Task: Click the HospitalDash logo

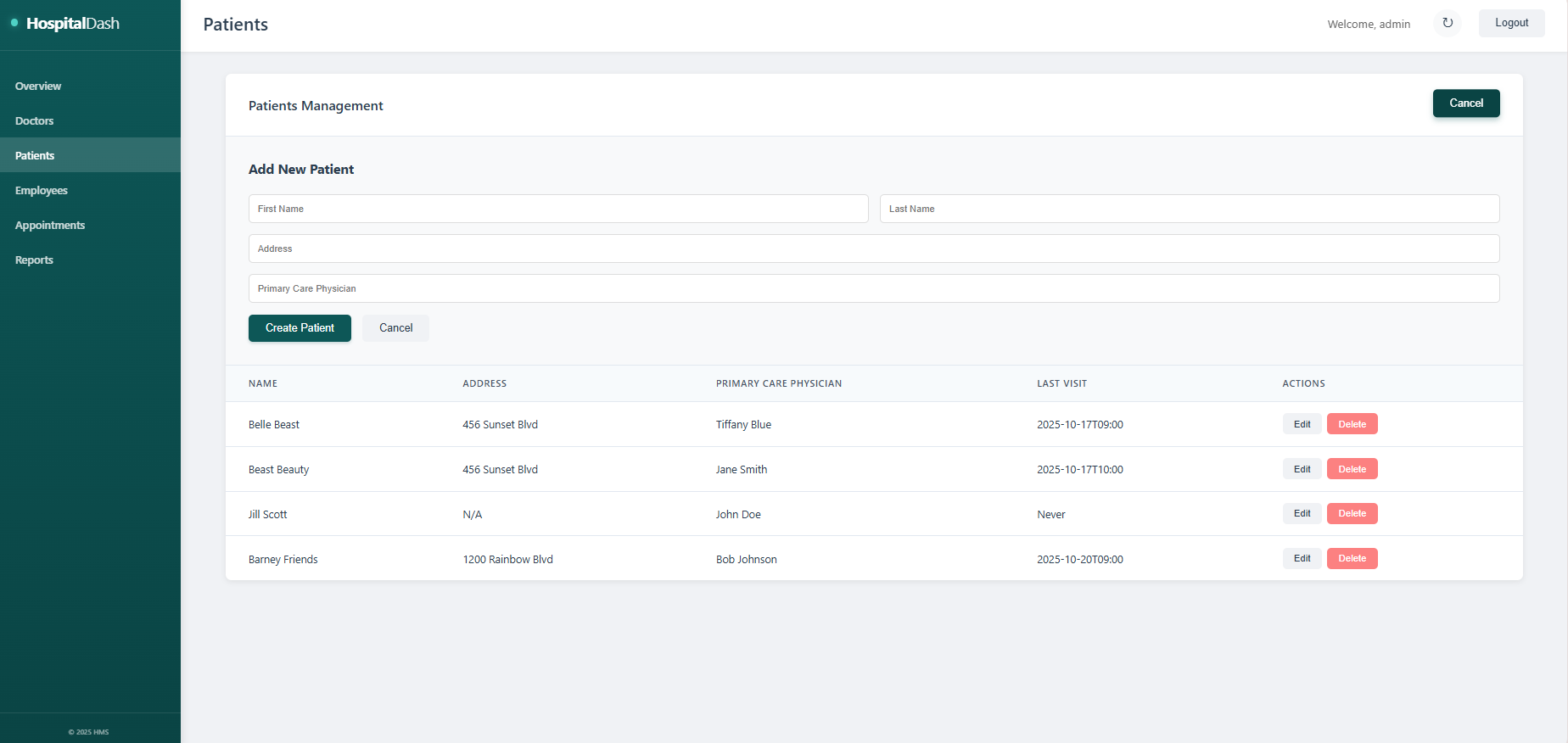Action: point(66,24)
